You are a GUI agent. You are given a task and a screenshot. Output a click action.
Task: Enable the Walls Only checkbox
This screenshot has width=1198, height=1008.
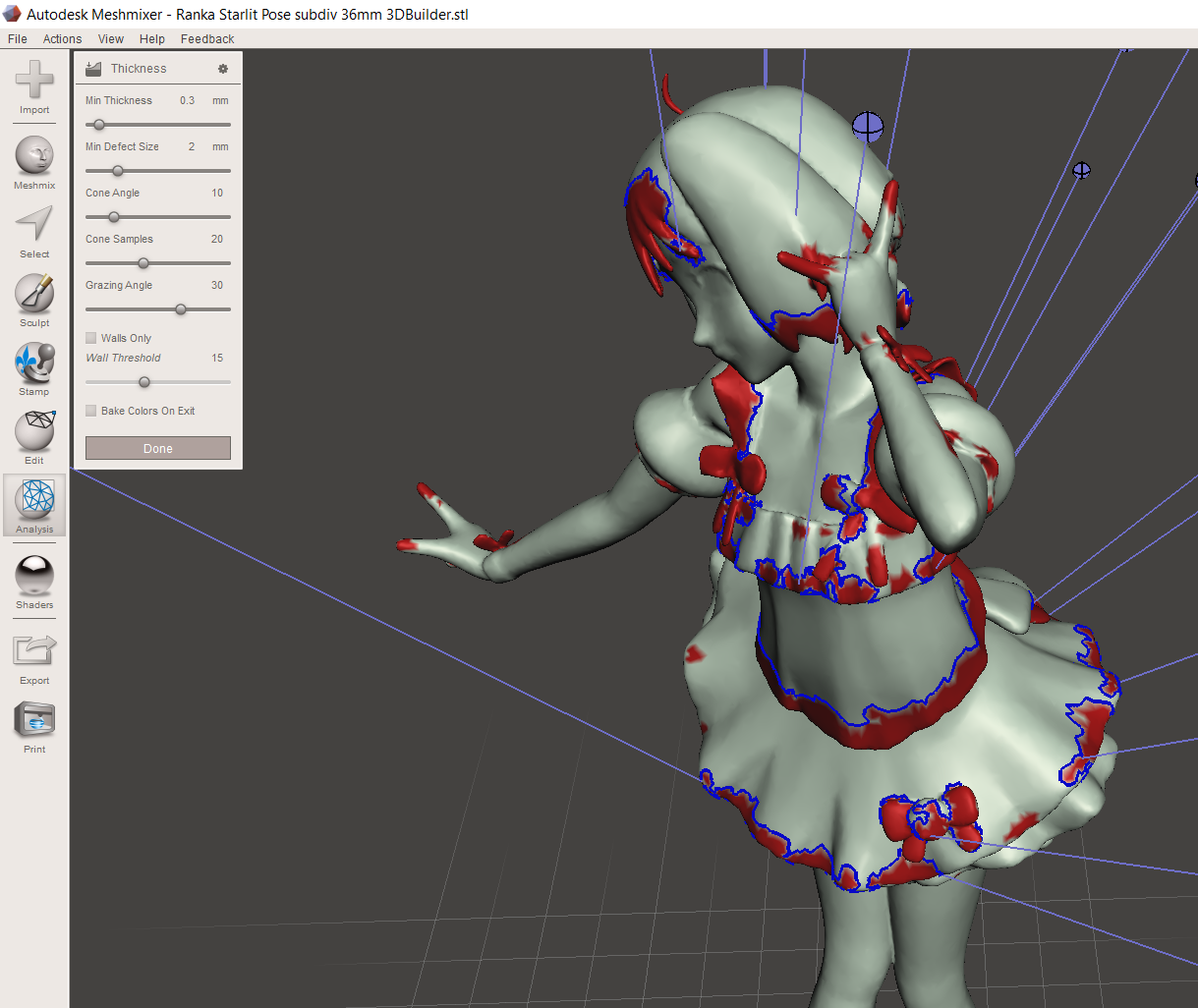click(91, 338)
